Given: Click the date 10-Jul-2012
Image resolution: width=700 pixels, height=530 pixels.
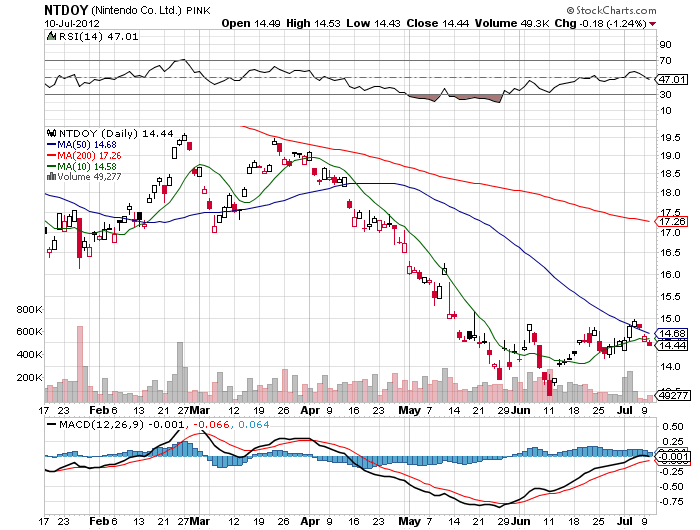Looking at the screenshot, I should pos(72,23).
